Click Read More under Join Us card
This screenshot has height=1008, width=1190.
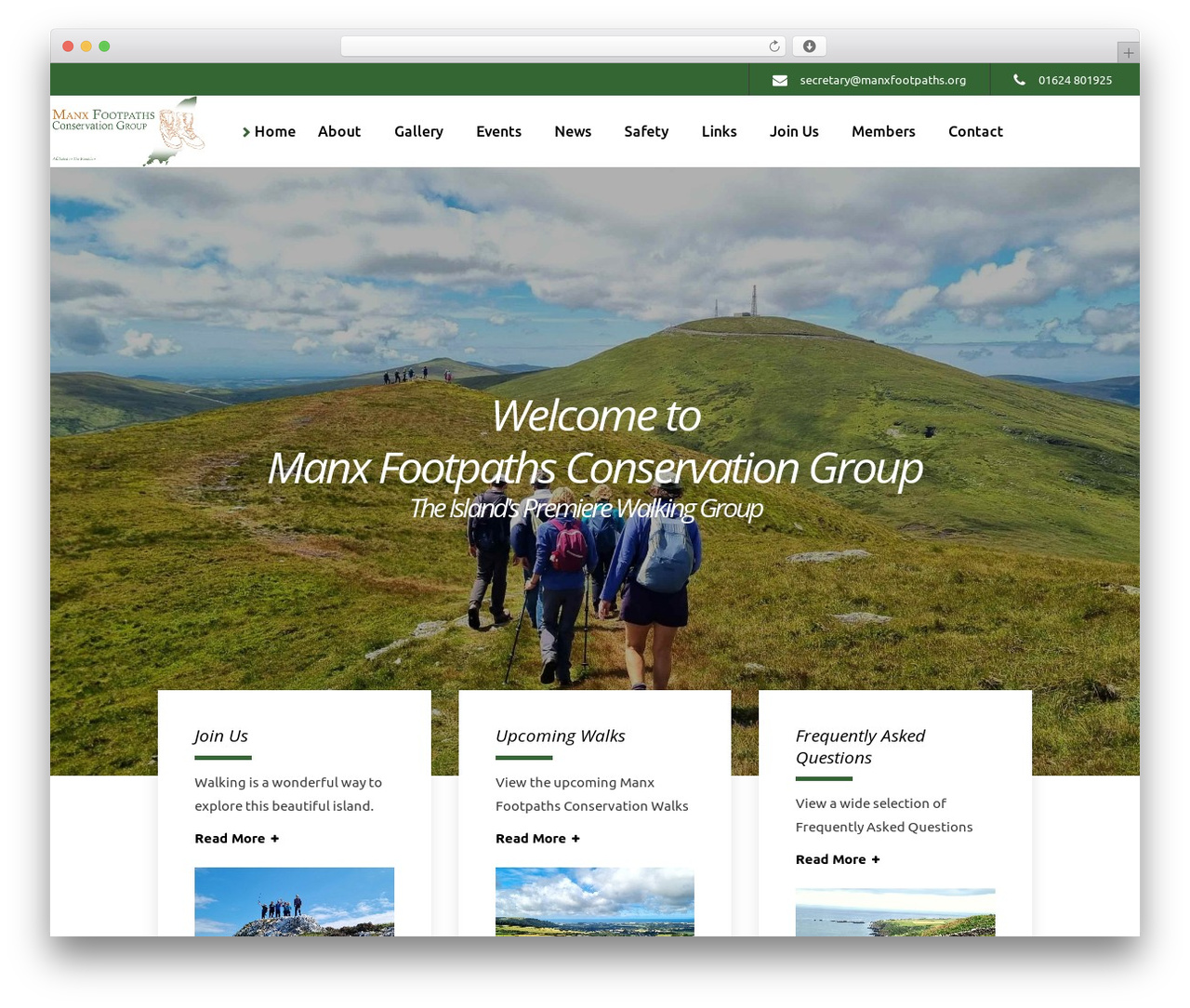tap(230, 839)
